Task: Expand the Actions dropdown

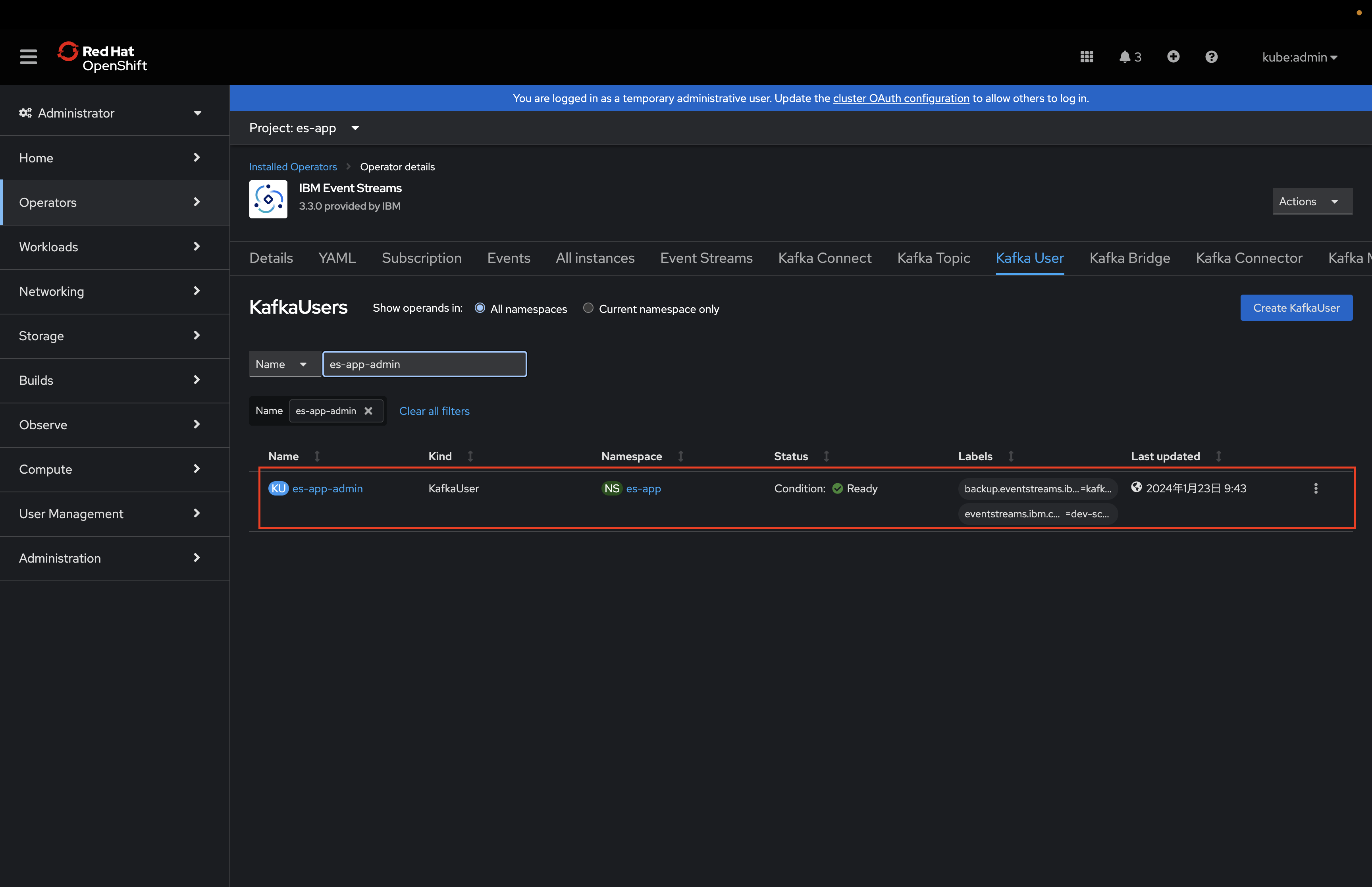Action: tap(1312, 202)
